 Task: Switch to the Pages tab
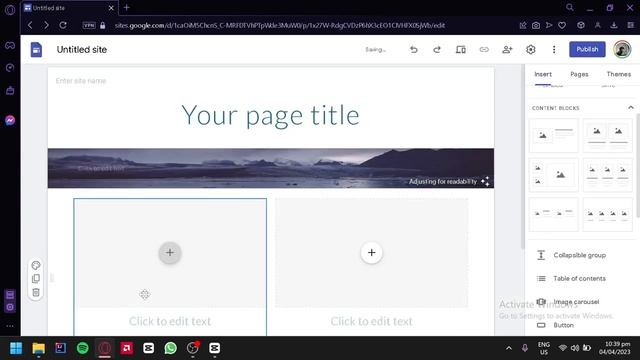[579, 74]
